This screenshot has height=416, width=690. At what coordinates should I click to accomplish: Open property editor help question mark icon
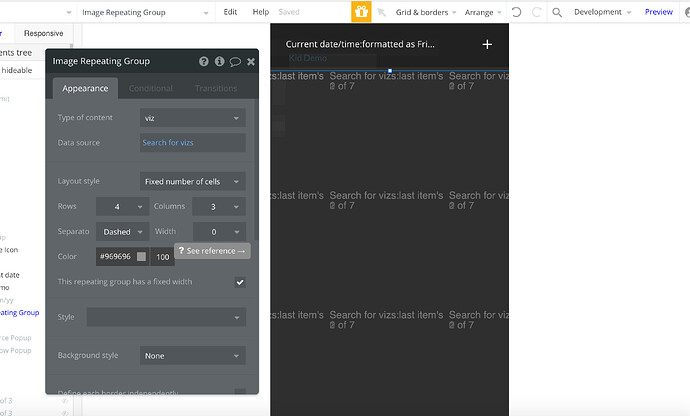(x=203, y=61)
